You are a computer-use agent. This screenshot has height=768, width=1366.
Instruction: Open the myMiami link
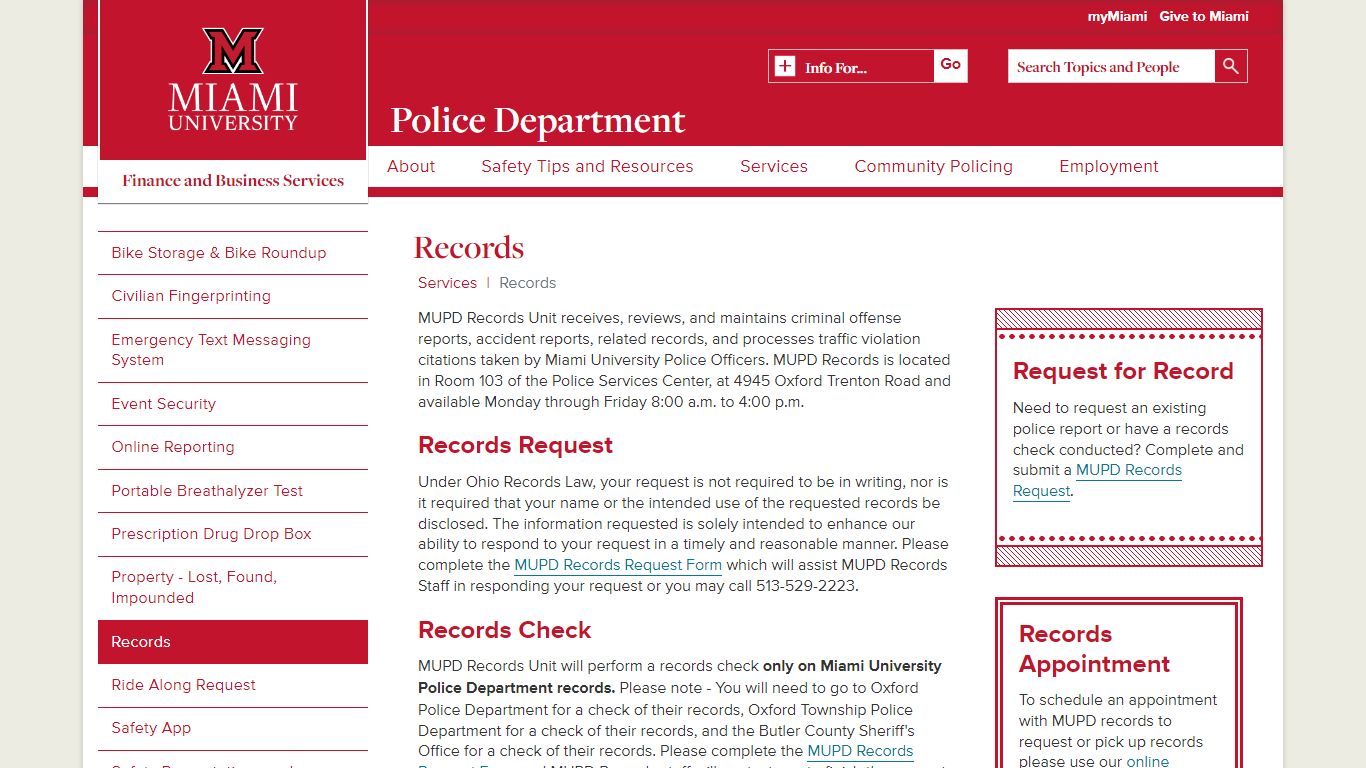tap(1117, 16)
